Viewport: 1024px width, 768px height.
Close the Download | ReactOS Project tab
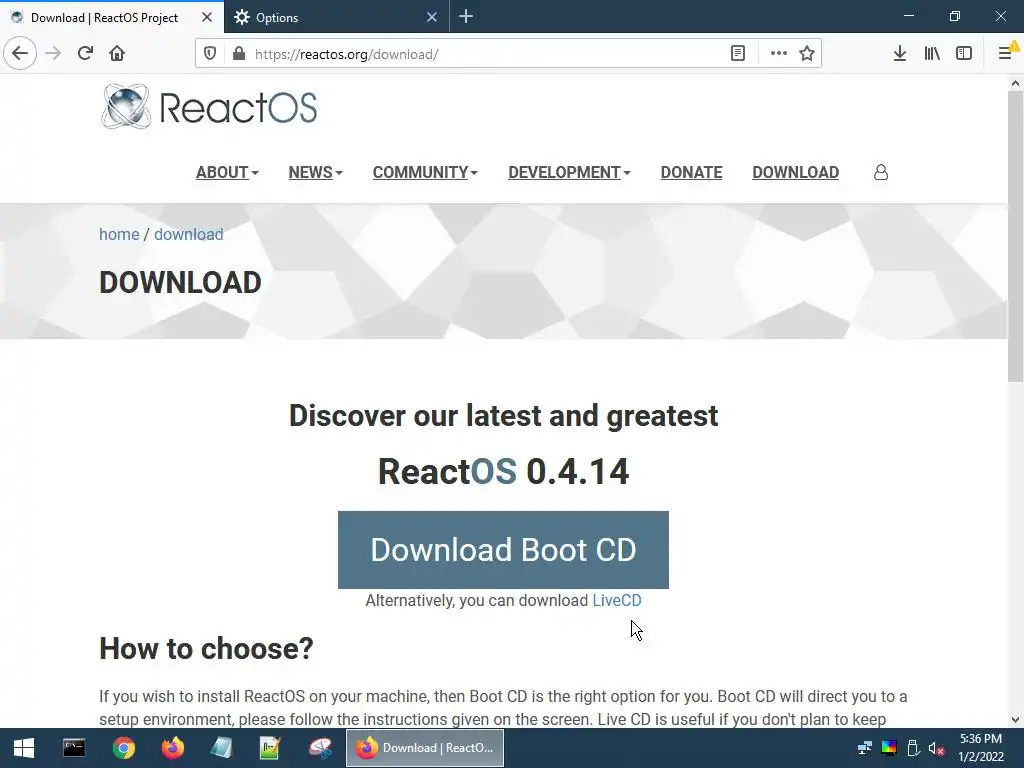pos(206,17)
